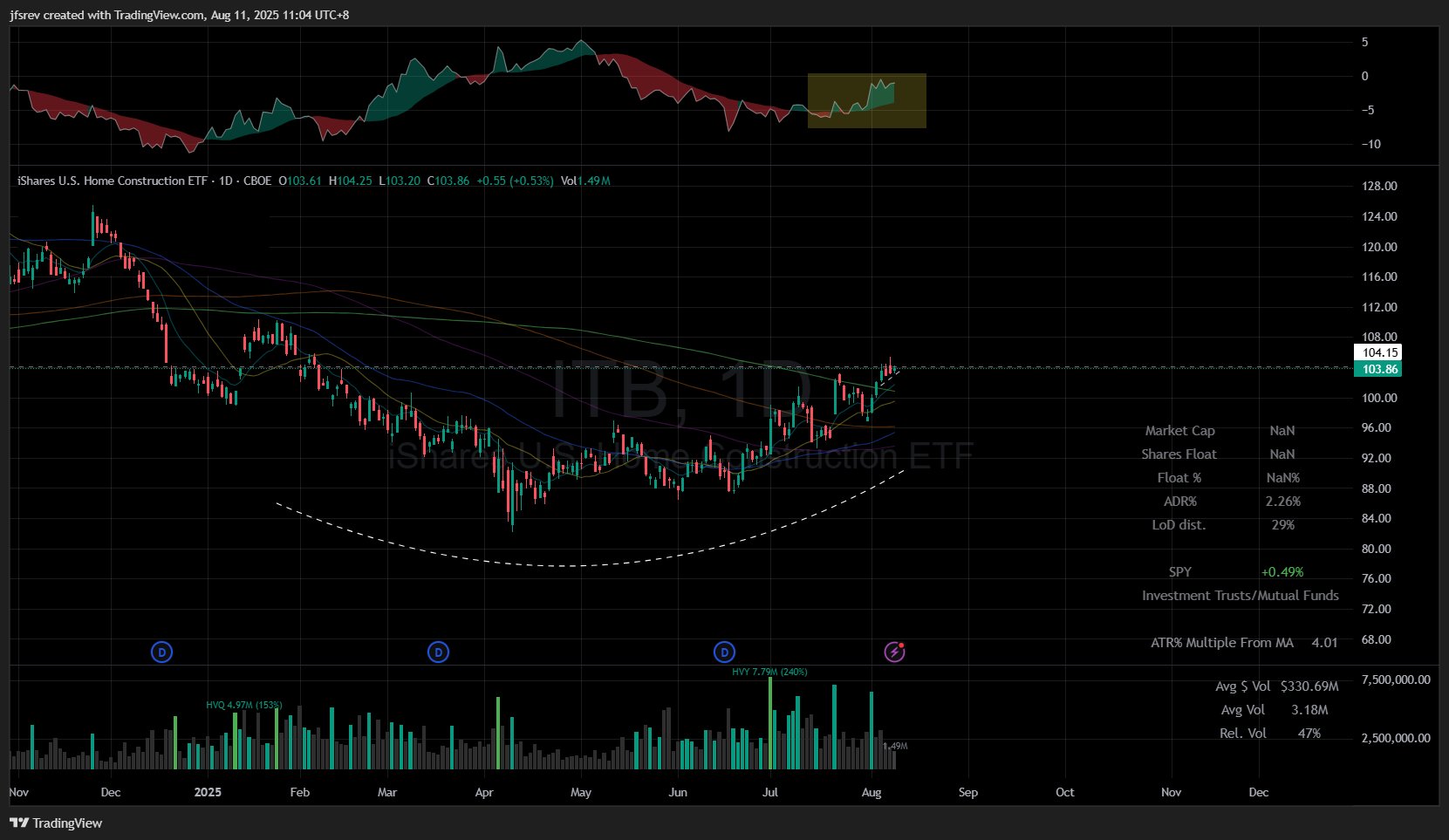This screenshot has height=840, width=1449.
Task: Open the dividend marker near late December
Action: [x=161, y=652]
